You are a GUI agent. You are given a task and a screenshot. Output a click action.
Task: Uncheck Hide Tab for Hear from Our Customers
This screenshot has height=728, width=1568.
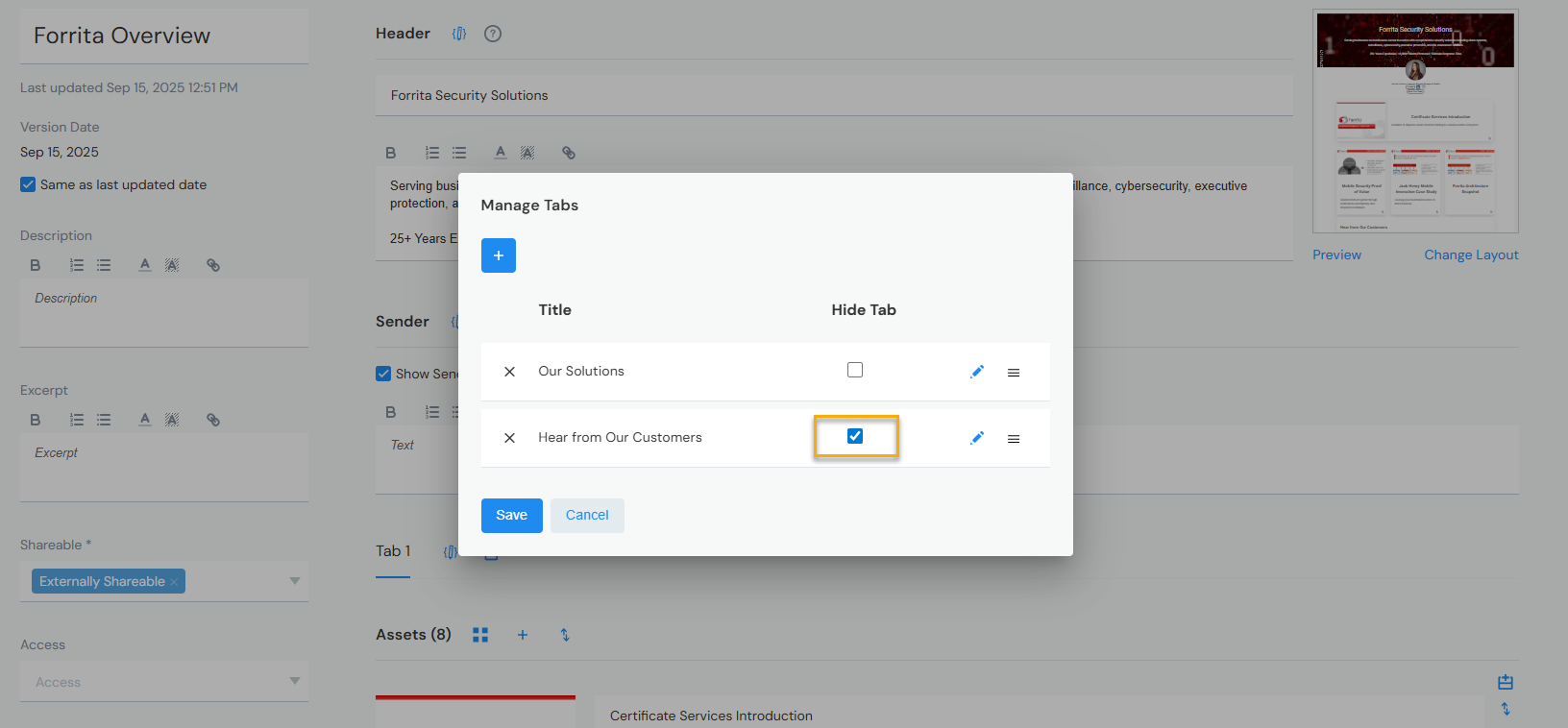(x=855, y=436)
